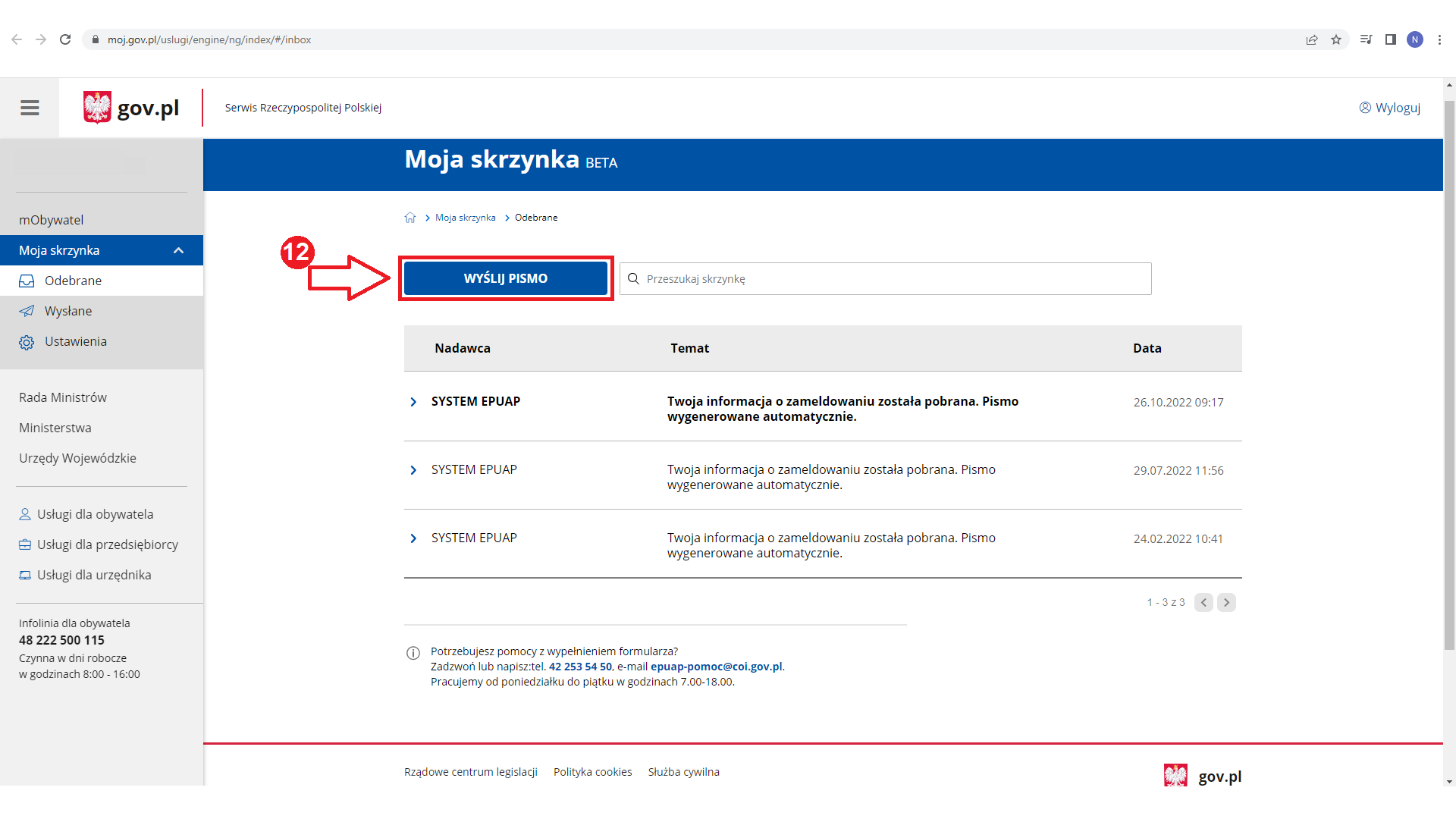Click the browser address bar URL
The image size is (1456, 819).
pos(209,39)
